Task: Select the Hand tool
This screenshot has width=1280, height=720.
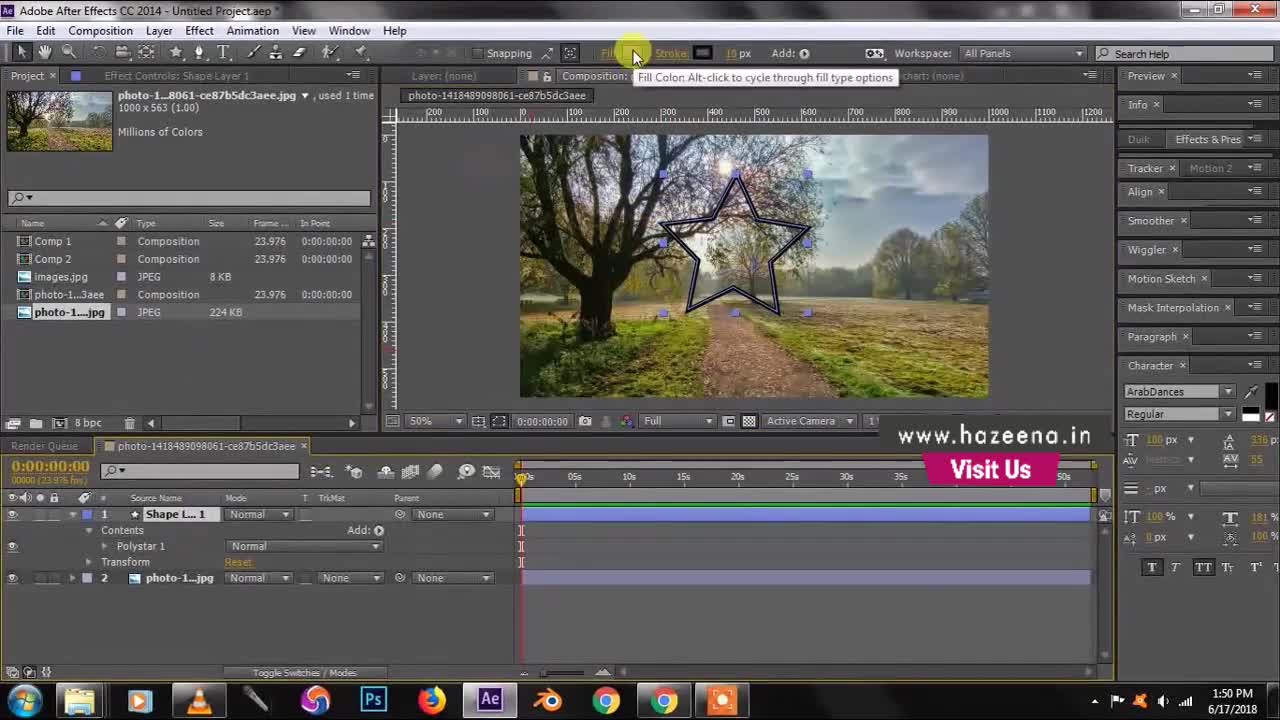Action: click(x=44, y=53)
